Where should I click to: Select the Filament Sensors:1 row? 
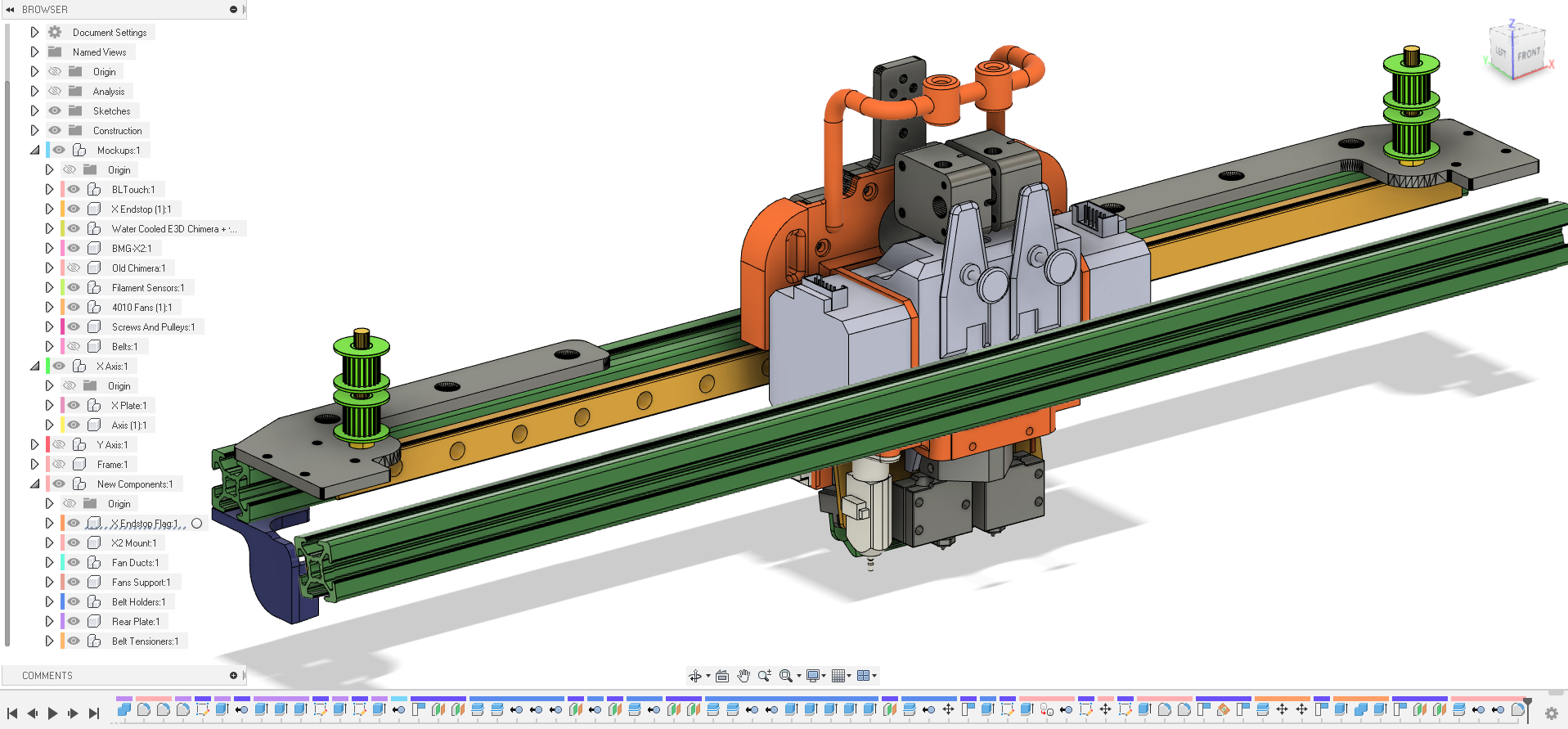[x=127, y=288]
